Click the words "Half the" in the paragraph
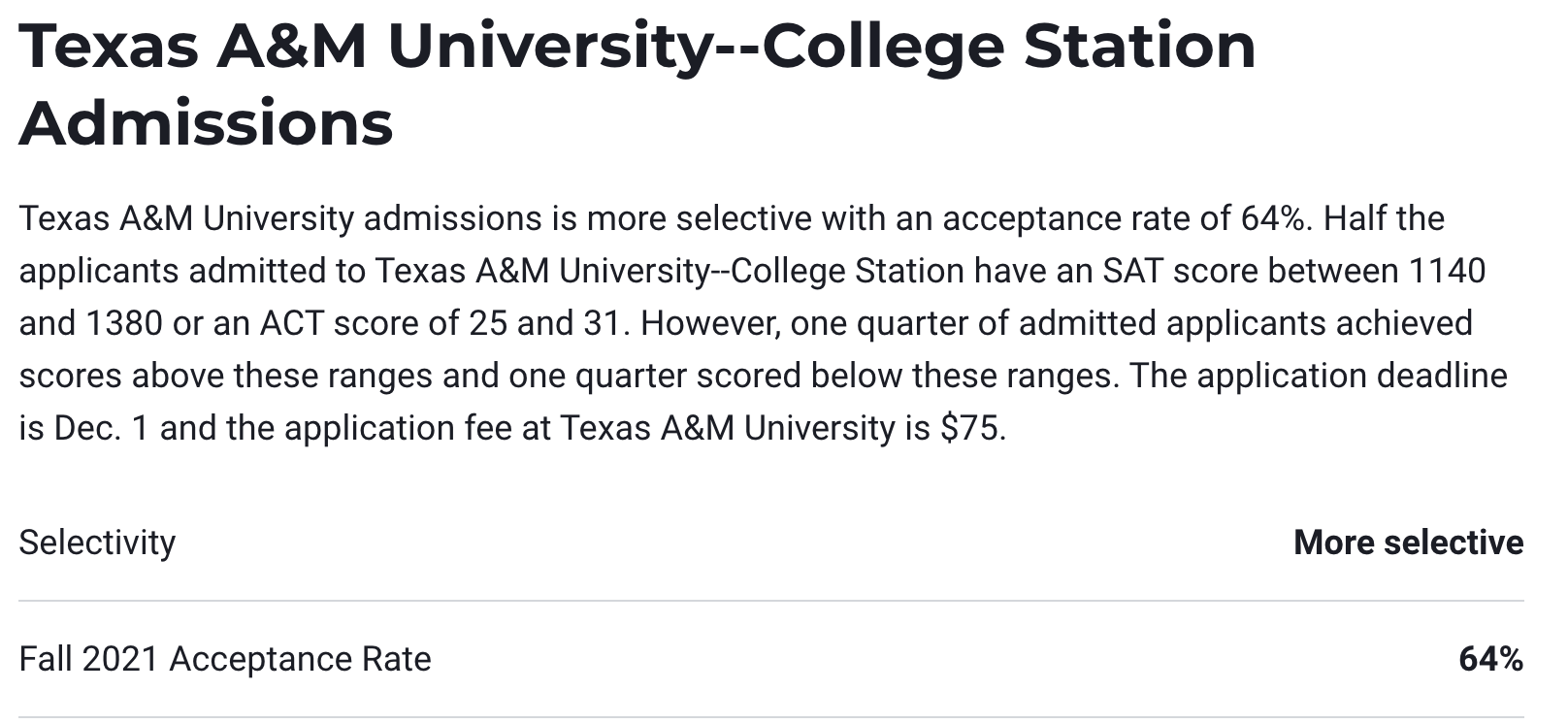This screenshot has width=1568, height=724. coord(1384,218)
